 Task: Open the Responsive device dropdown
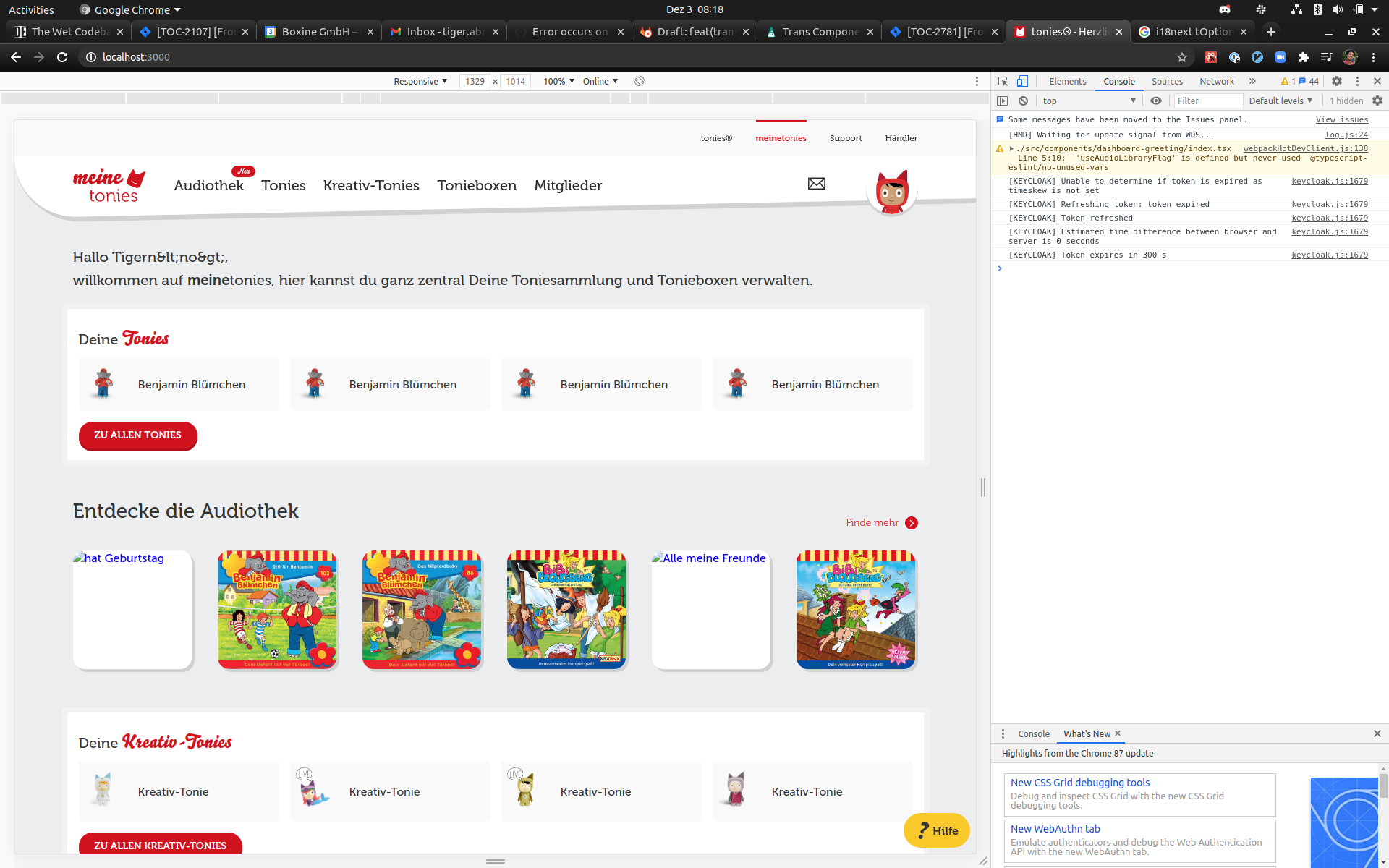(x=420, y=81)
